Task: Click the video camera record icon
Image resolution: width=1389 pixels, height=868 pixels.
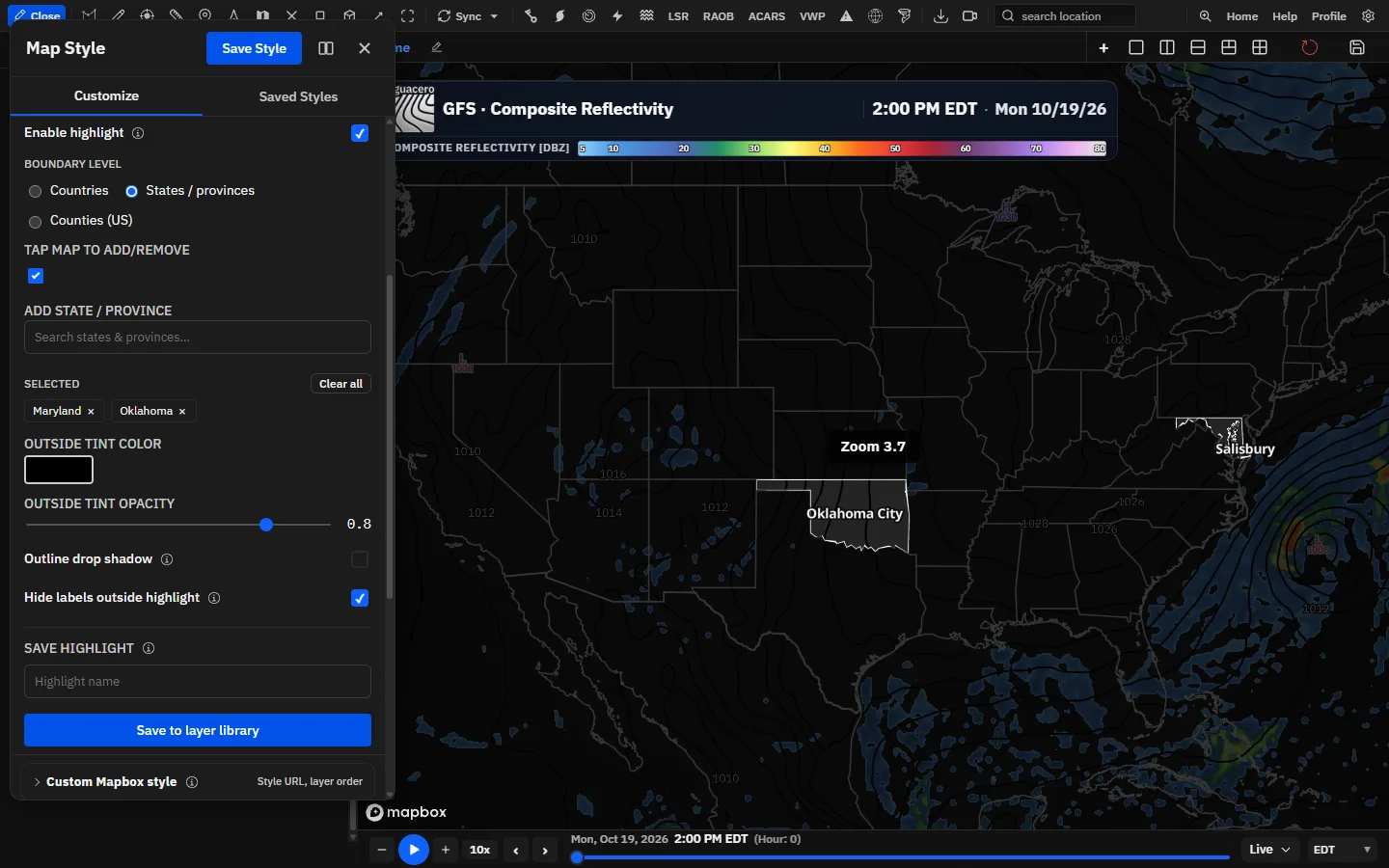Action: [969, 16]
